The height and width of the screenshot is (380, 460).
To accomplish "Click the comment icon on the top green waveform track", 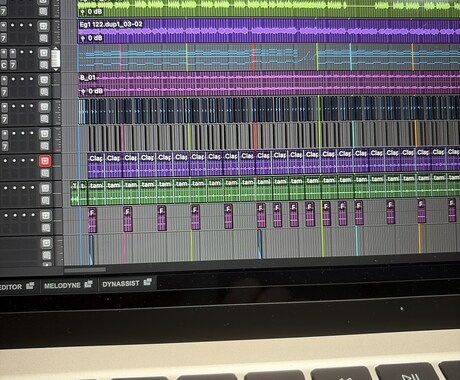I will point(43,11).
